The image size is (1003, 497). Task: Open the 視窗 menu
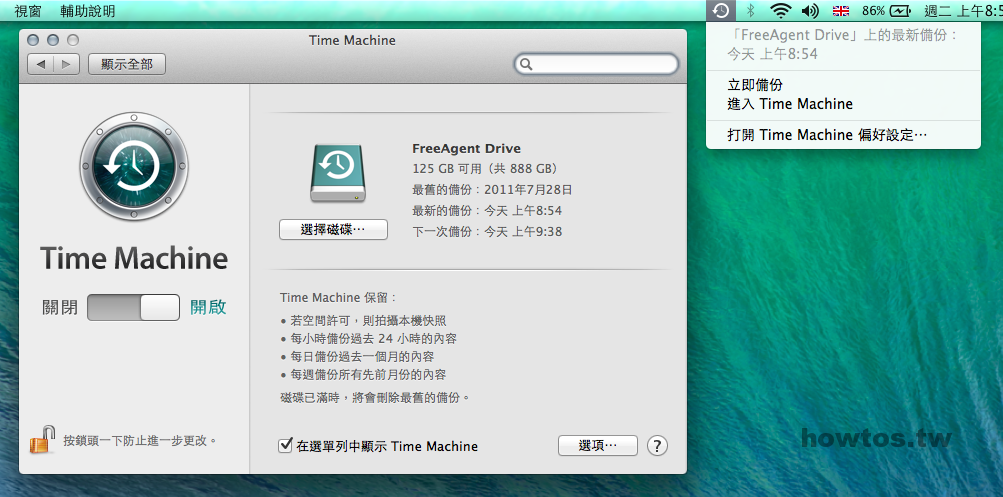click(x=28, y=11)
